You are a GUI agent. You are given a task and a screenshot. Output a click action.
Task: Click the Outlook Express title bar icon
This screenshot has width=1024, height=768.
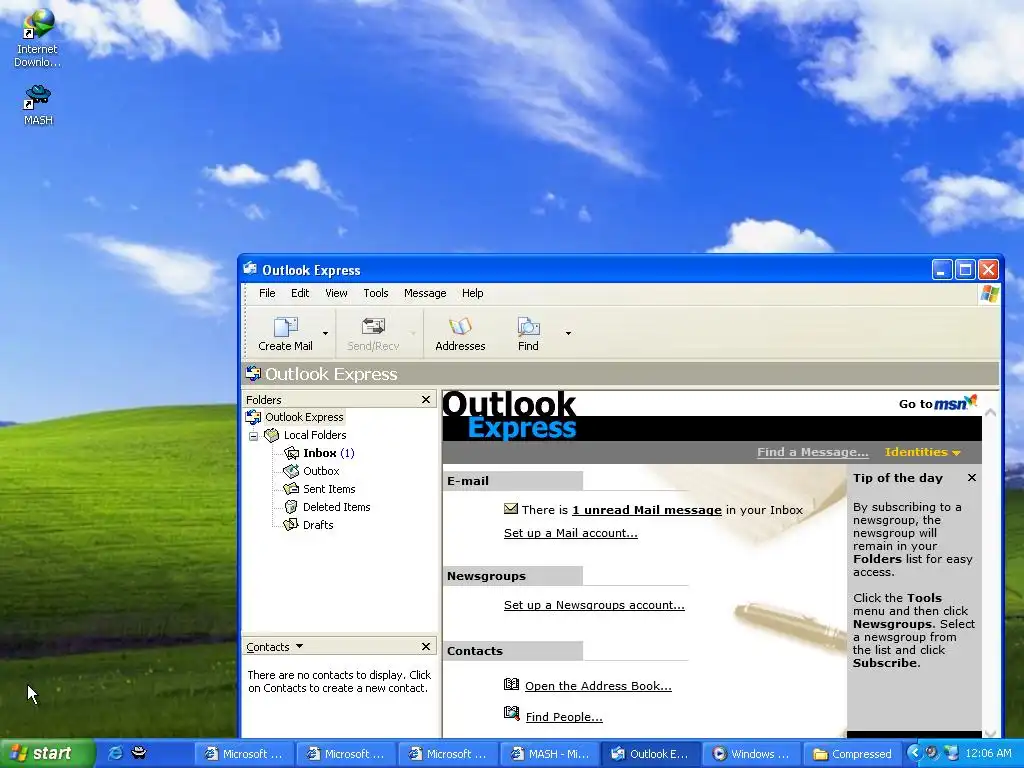250,269
